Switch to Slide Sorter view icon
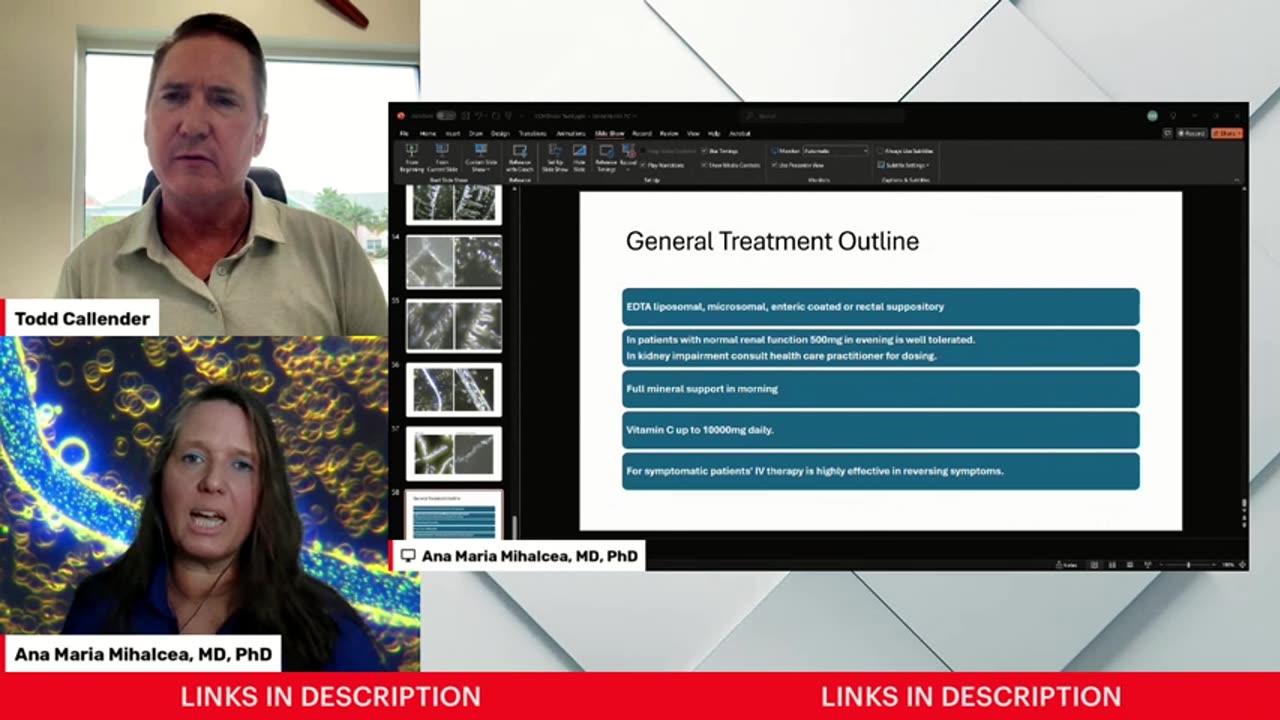Image resolution: width=1280 pixels, height=720 pixels. click(x=1112, y=565)
